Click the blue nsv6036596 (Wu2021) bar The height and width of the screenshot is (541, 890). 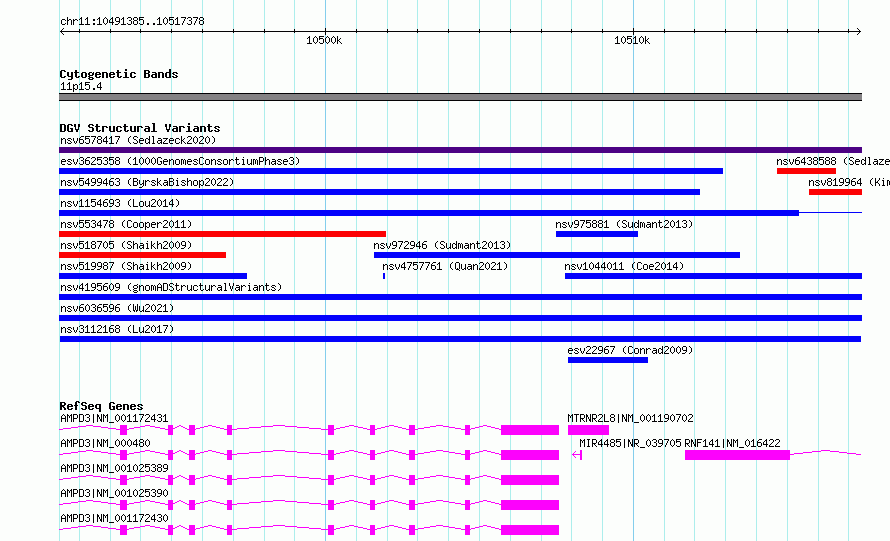click(x=460, y=318)
